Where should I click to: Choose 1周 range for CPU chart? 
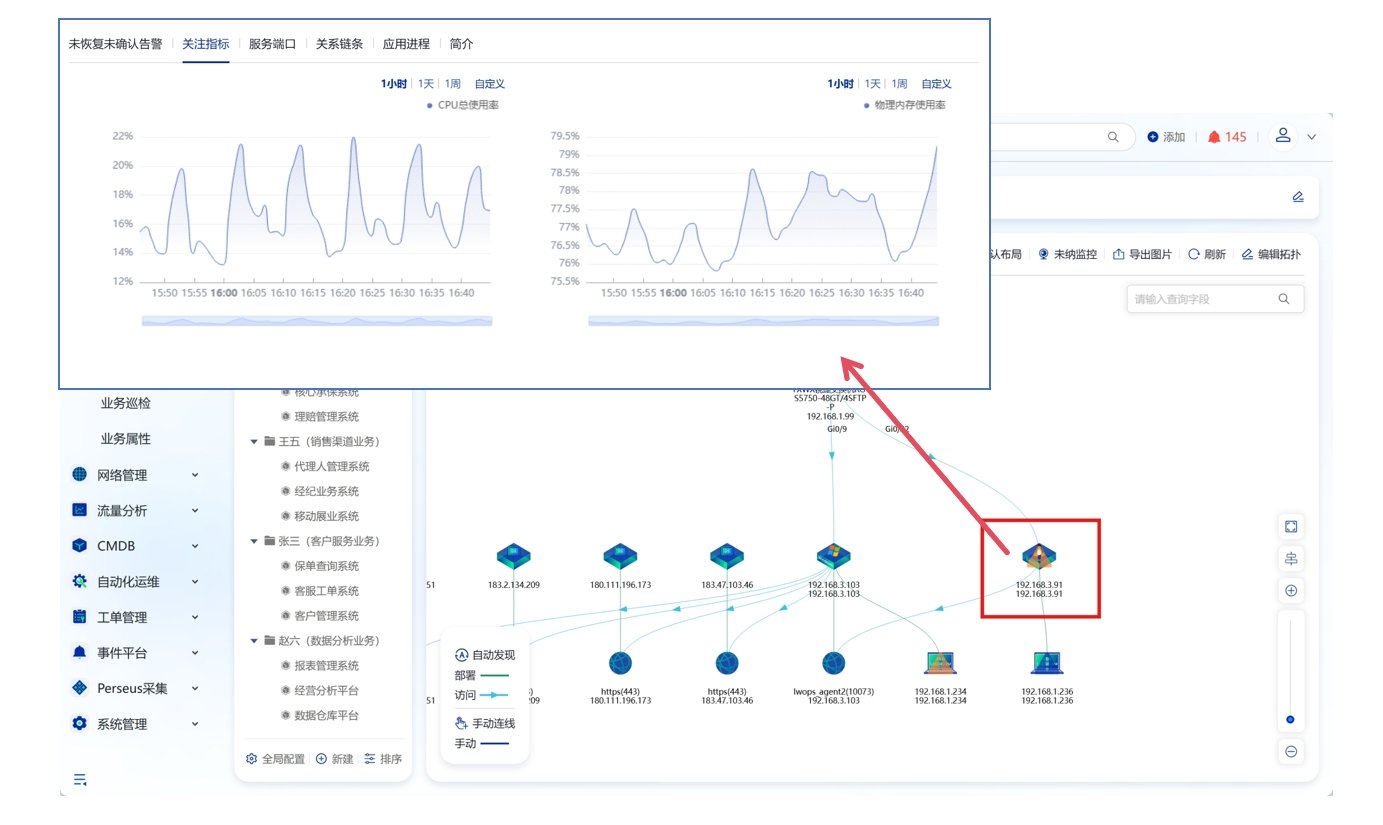[x=453, y=84]
